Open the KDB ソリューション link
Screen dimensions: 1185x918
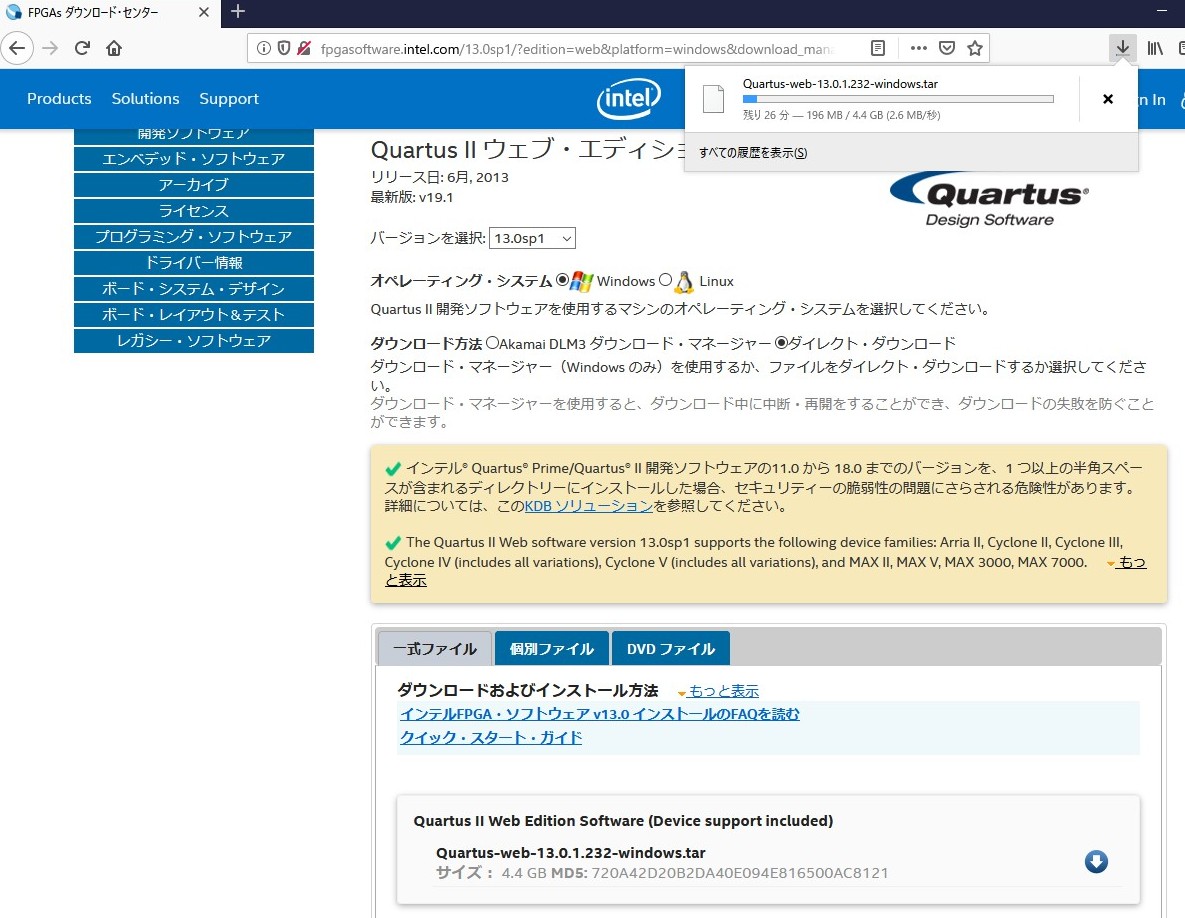tap(588, 506)
